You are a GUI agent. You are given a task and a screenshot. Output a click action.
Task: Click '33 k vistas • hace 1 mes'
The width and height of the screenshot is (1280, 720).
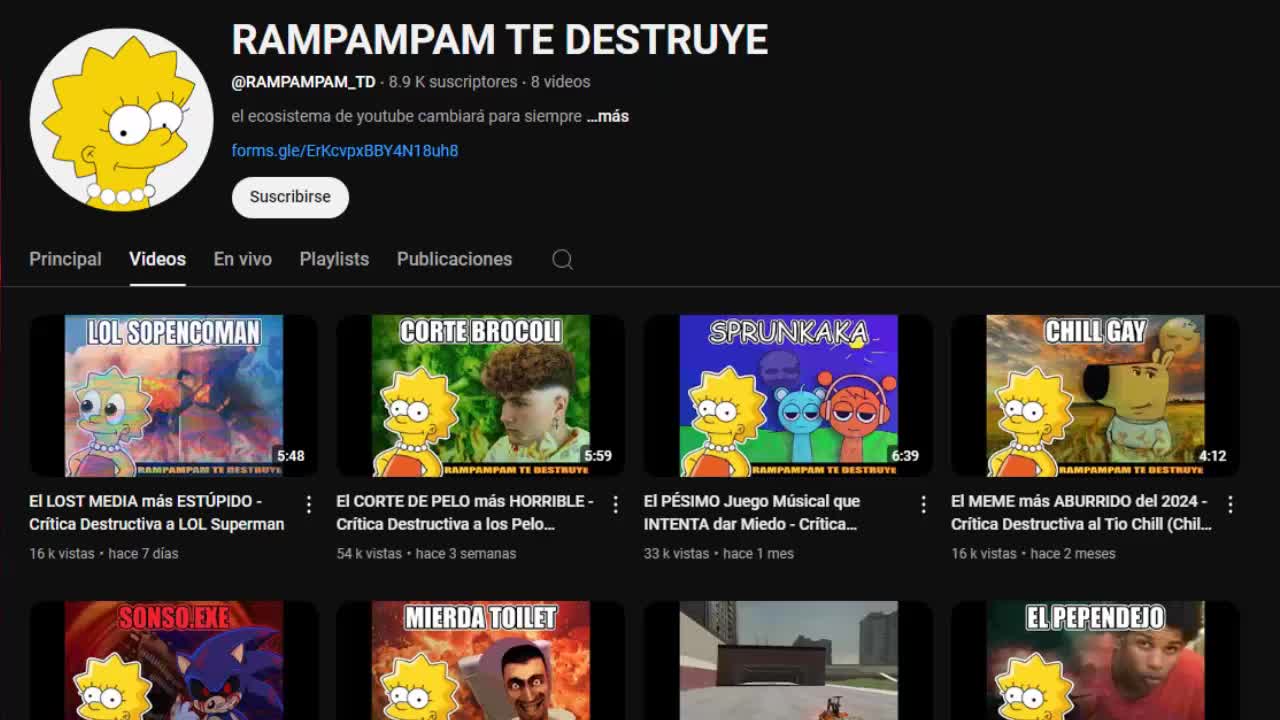[x=719, y=553]
